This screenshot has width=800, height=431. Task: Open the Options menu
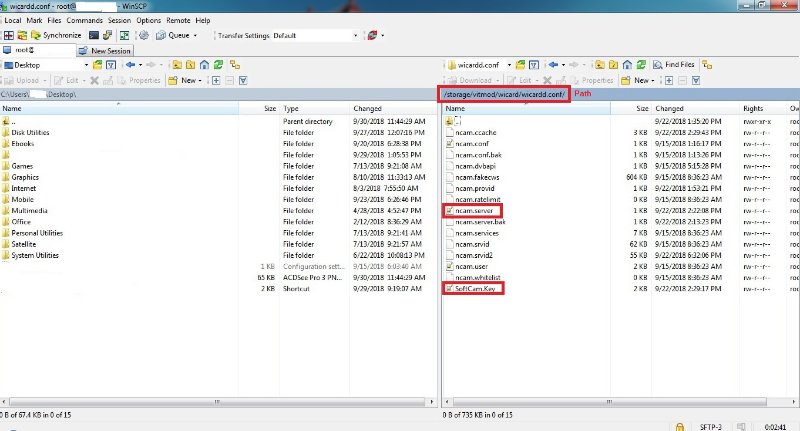pos(148,20)
